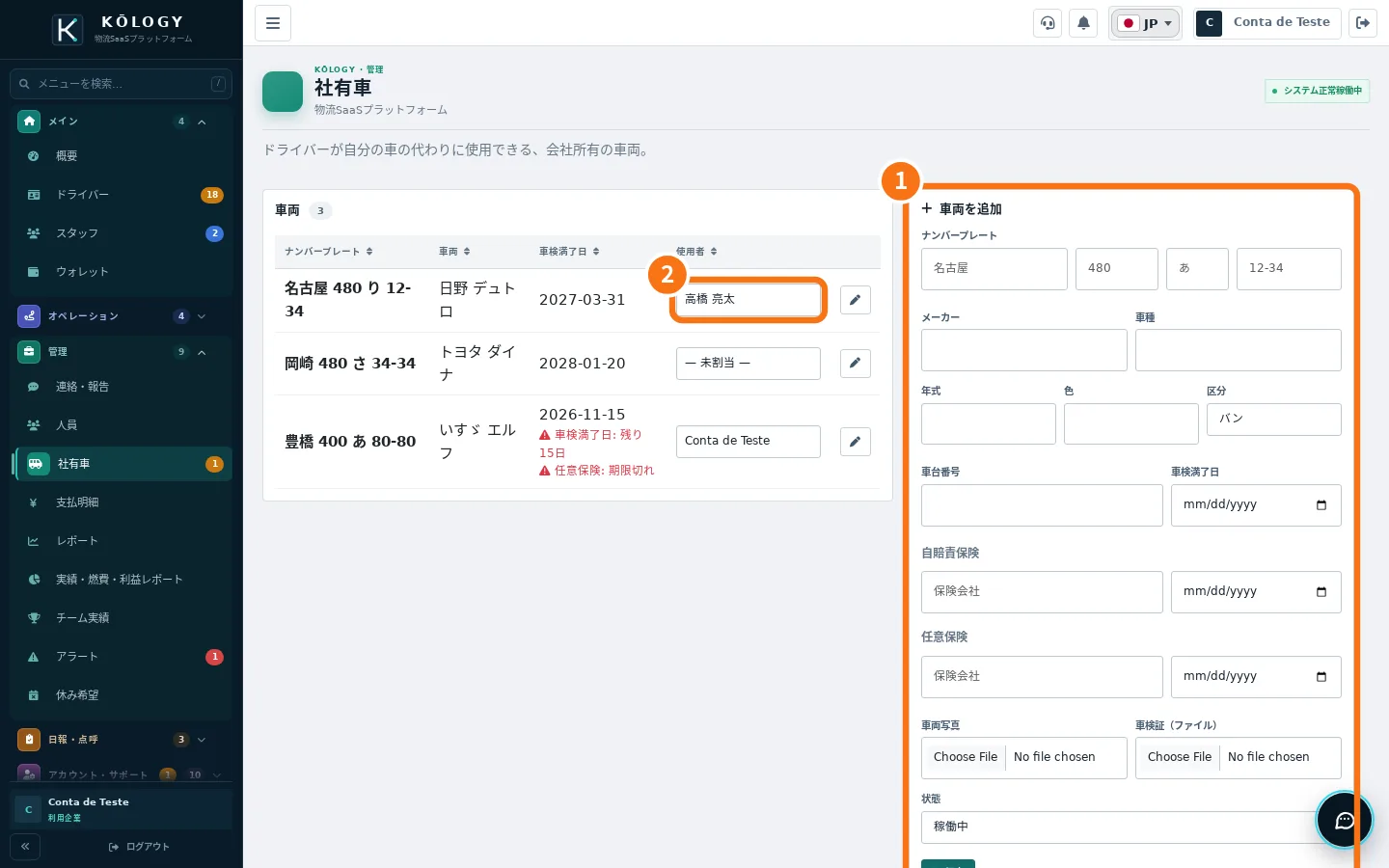Image resolution: width=1389 pixels, height=868 pixels.
Task: Click the KOLOGY logo
Action: 122,29
